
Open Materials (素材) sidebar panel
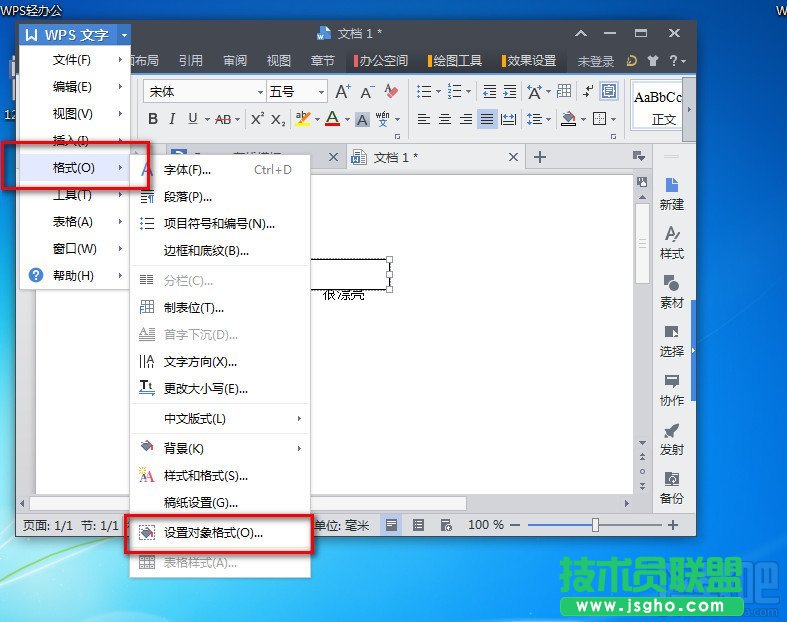click(x=672, y=291)
